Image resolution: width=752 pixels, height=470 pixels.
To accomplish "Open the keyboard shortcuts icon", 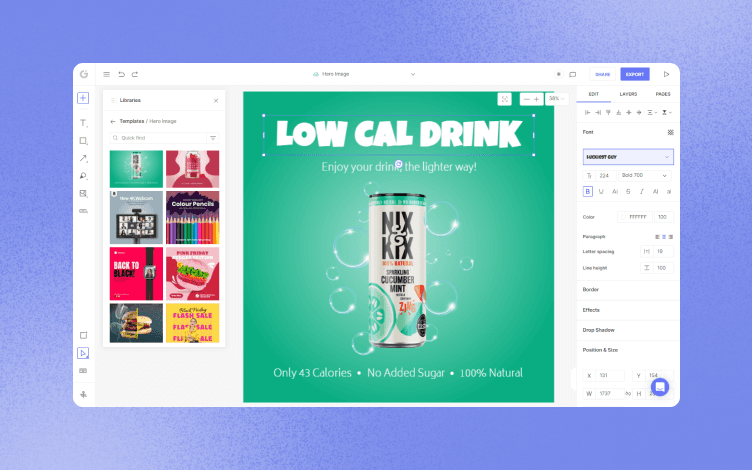I will (83, 371).
